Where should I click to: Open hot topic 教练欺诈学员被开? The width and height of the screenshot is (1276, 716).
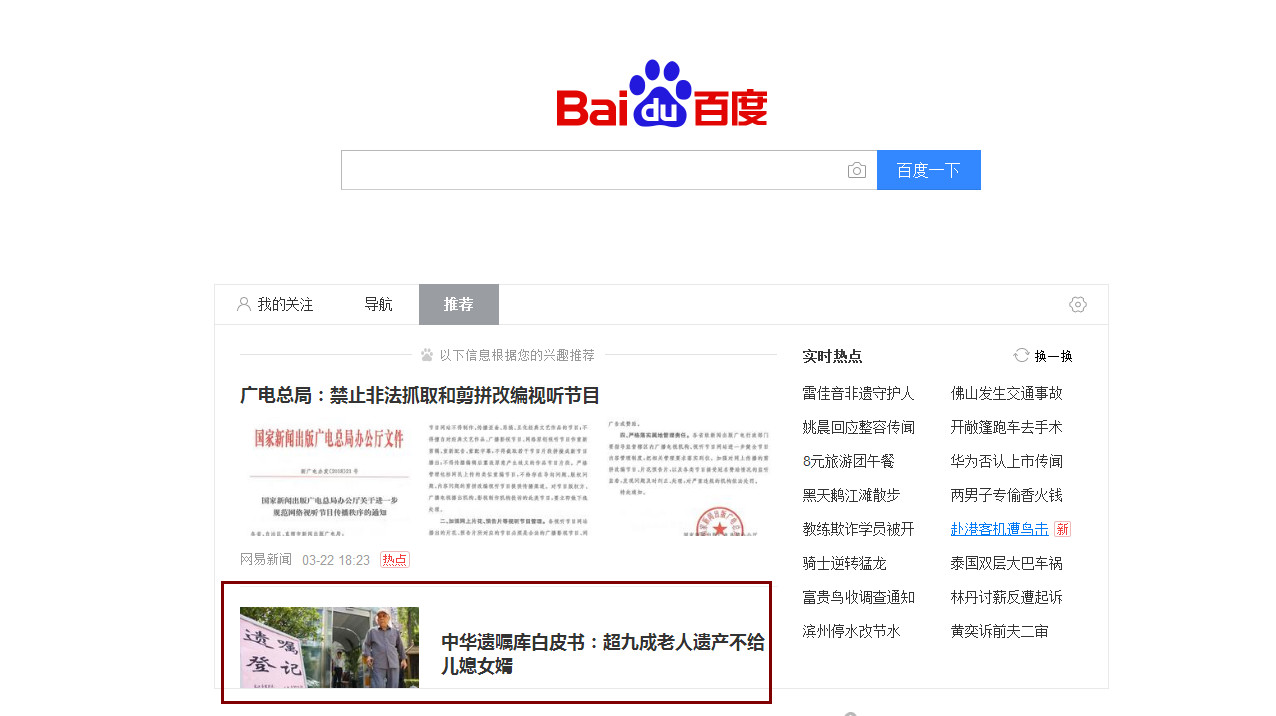click(858, 530)
